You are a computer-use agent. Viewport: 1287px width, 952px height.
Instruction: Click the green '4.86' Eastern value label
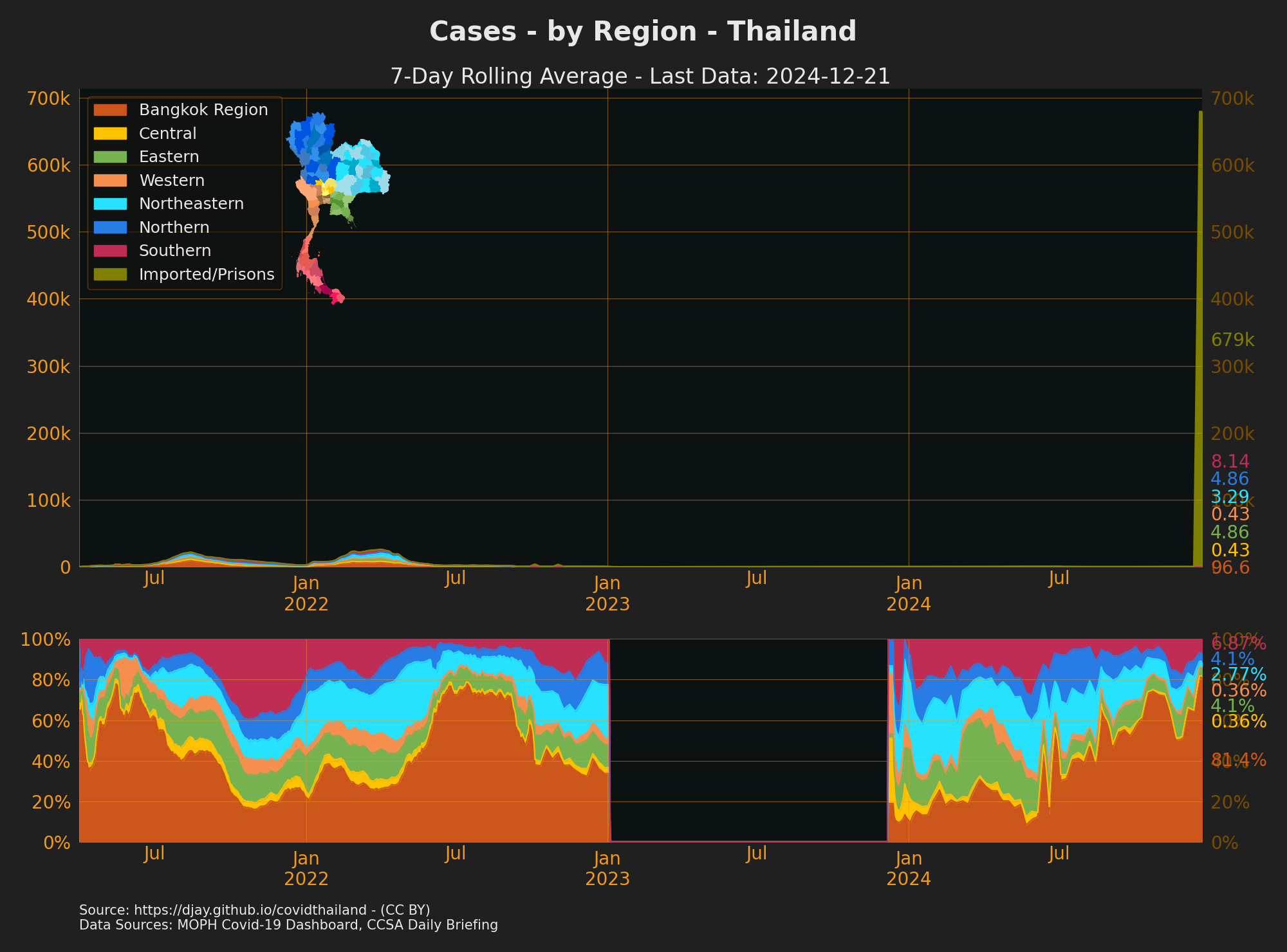pyautogui.click(x=1230, y=532)
